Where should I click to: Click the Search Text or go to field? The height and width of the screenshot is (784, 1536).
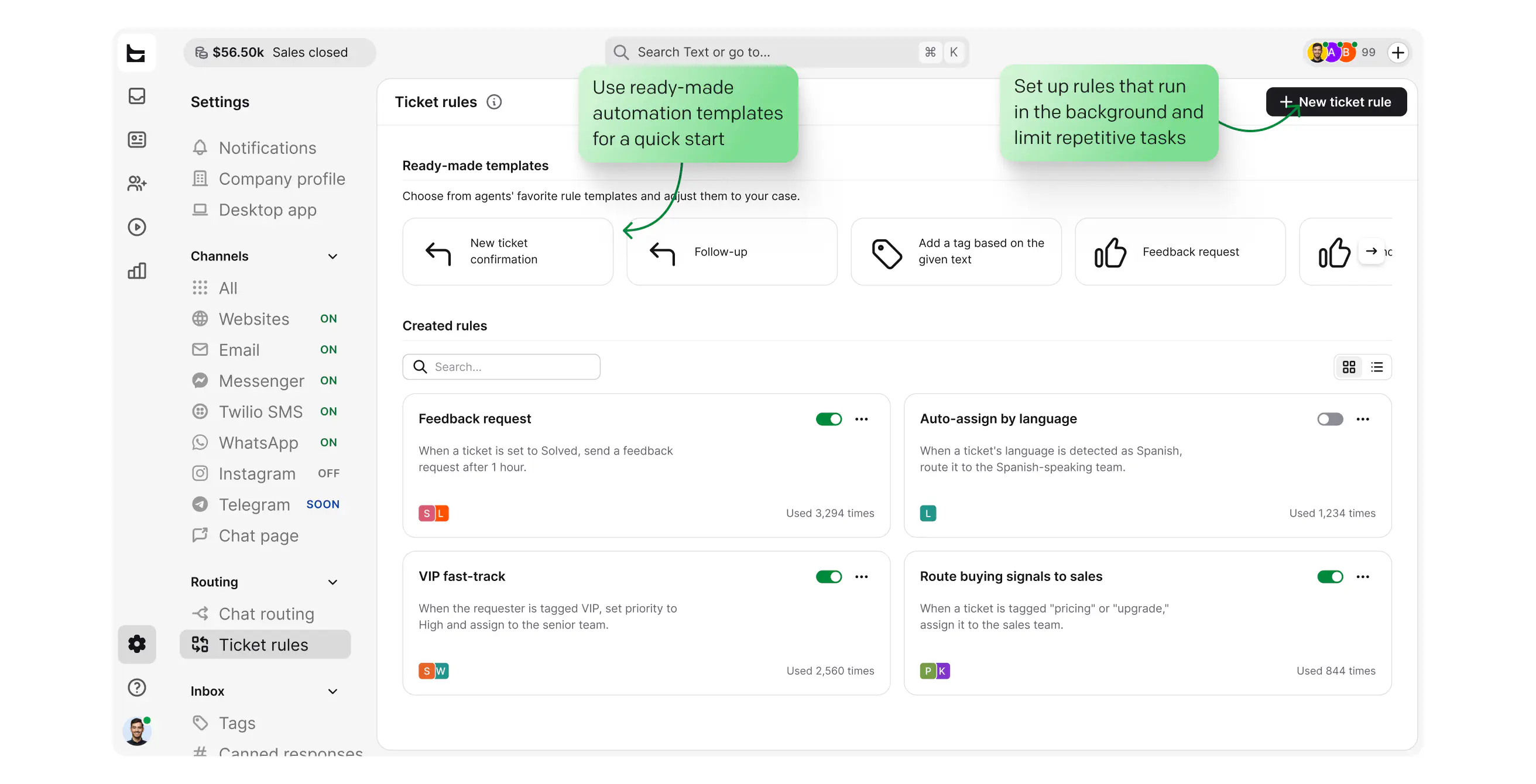[787, 53]
